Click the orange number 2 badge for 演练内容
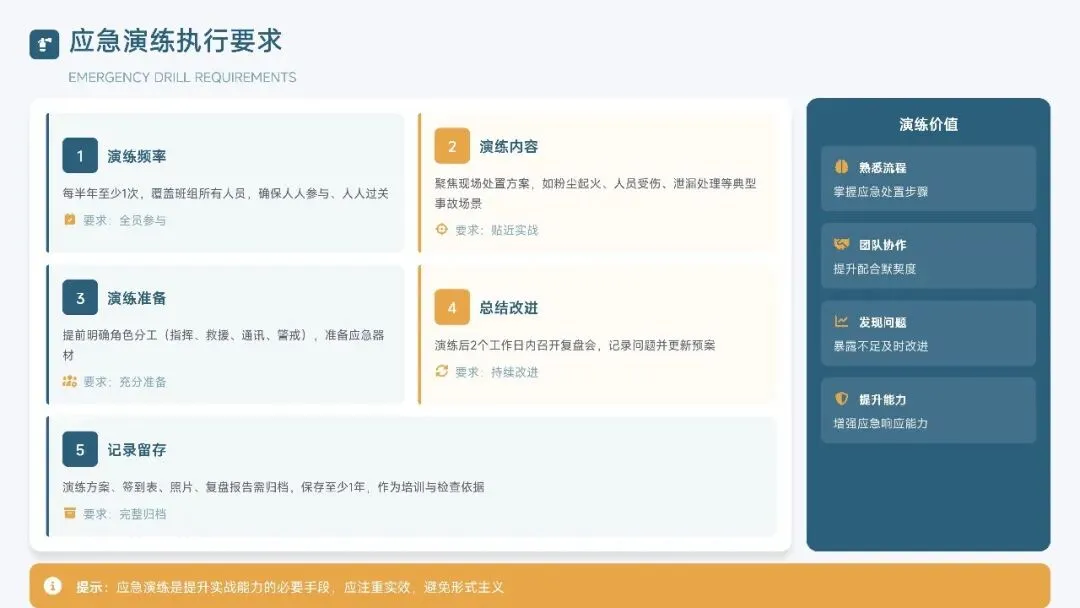 452,146
